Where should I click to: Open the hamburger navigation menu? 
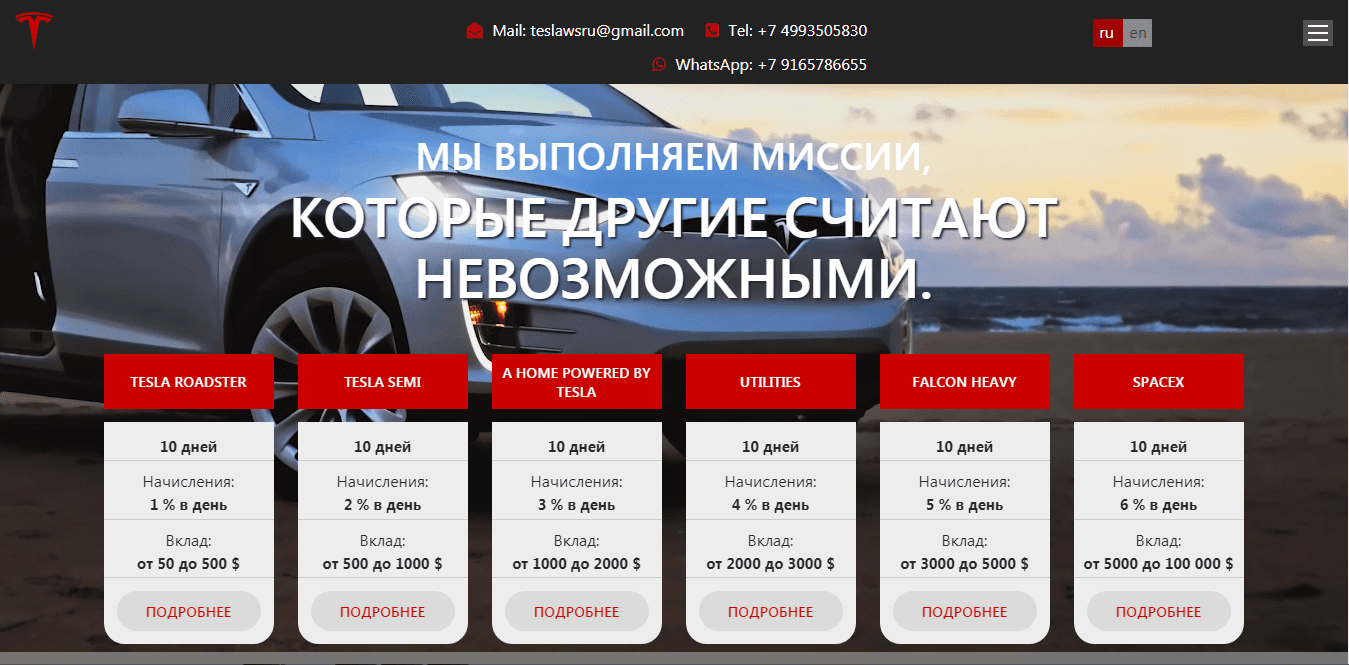[x=1317, y=32]
